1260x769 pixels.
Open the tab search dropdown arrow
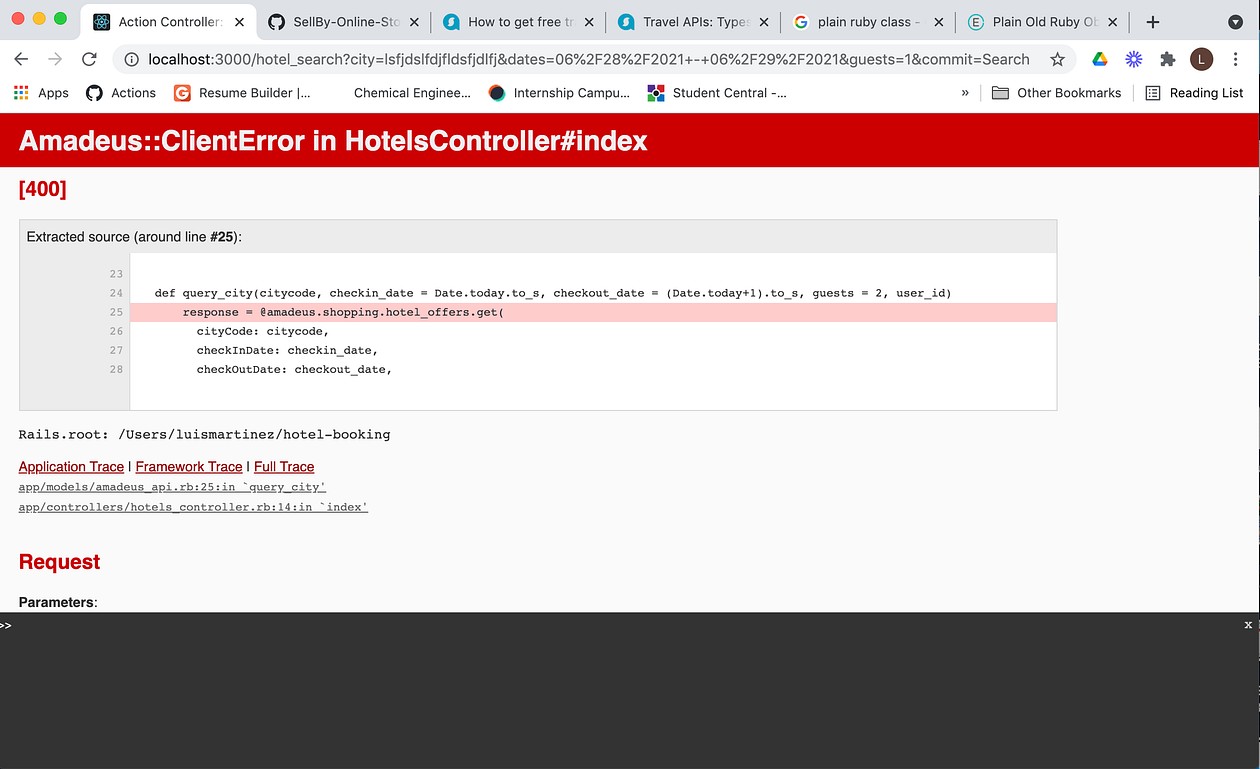(1235, 21)
